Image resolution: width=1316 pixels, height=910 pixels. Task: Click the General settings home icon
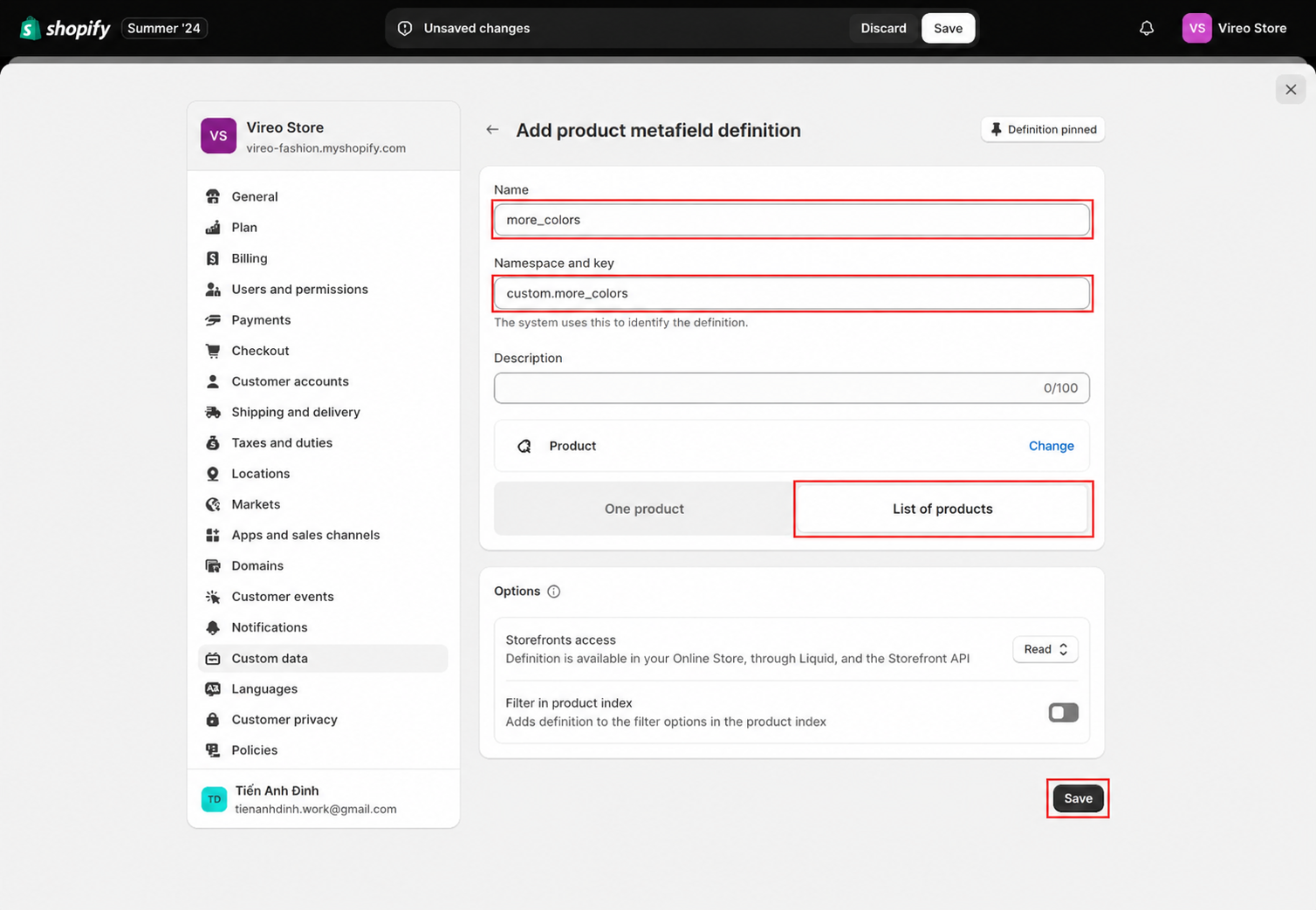213,196
